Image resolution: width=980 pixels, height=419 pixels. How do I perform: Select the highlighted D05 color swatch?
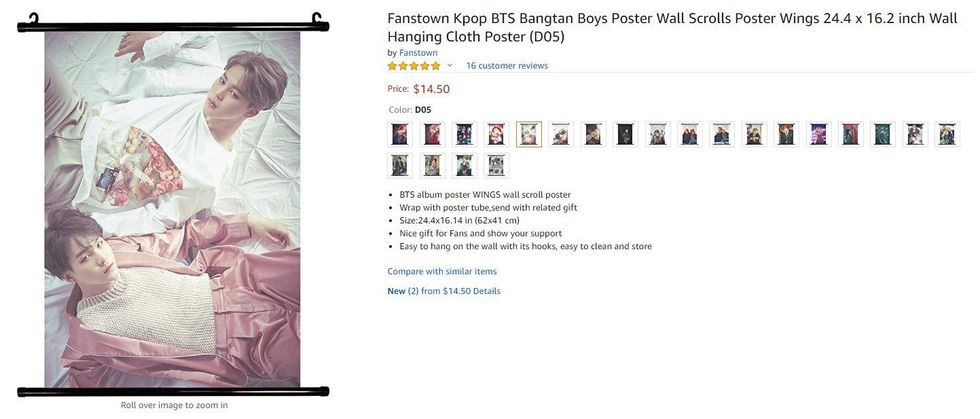tap(529, 134)
